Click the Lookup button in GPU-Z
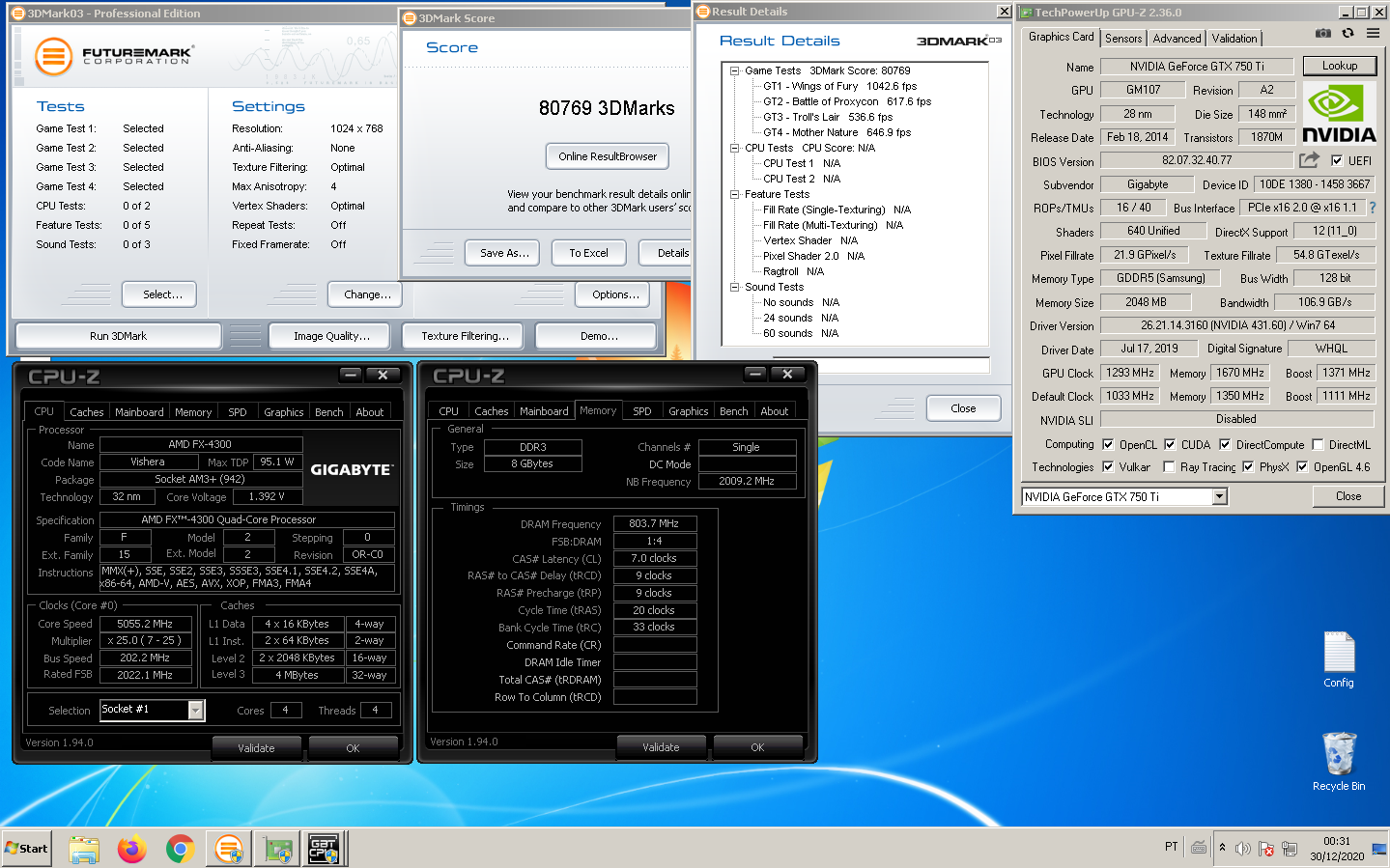 tap(1340, 66)
